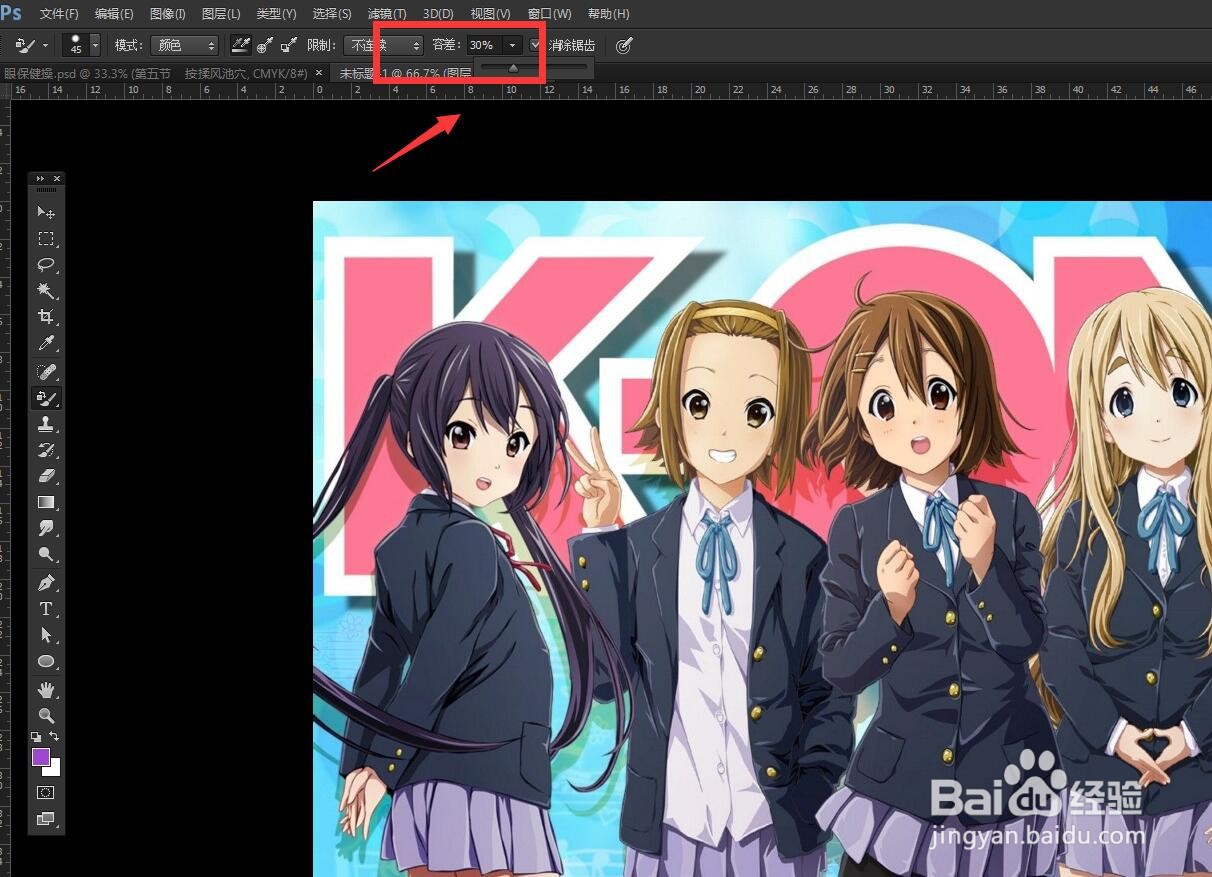Open the 图层(L) menu

pos(221,14)
